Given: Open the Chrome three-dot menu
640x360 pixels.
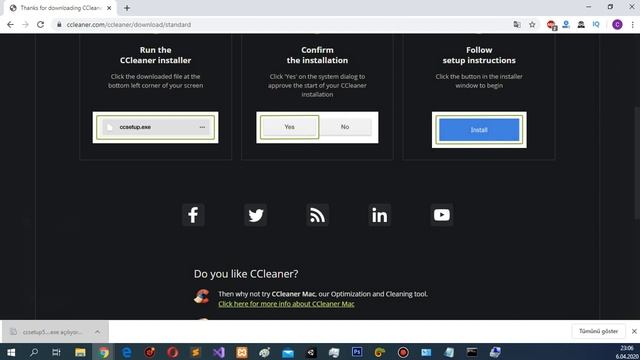Looking at the screenshot, I should [x=632, y=24].
